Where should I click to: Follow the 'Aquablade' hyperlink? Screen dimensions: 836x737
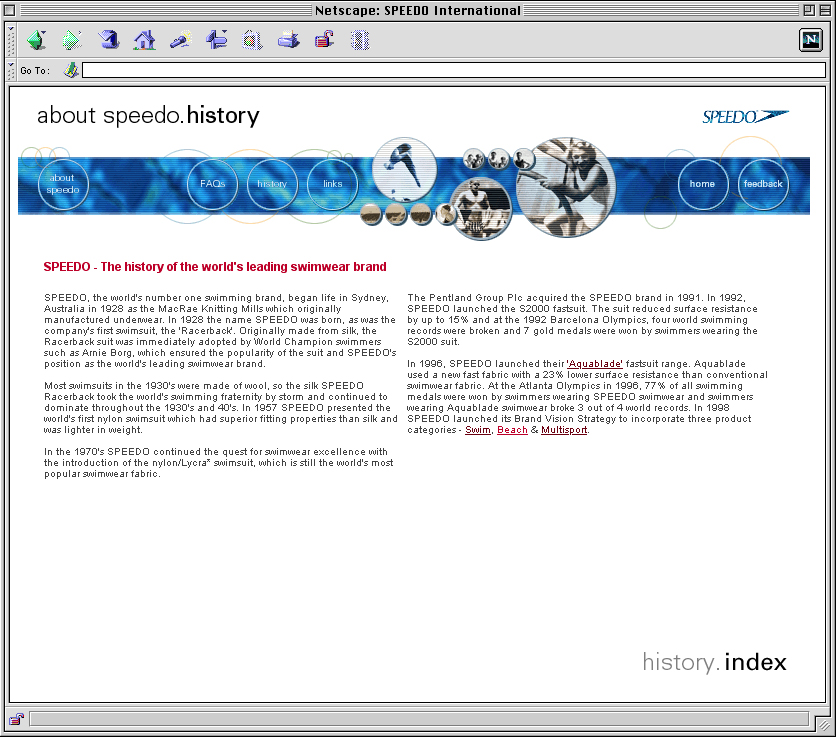click(595, 363)
